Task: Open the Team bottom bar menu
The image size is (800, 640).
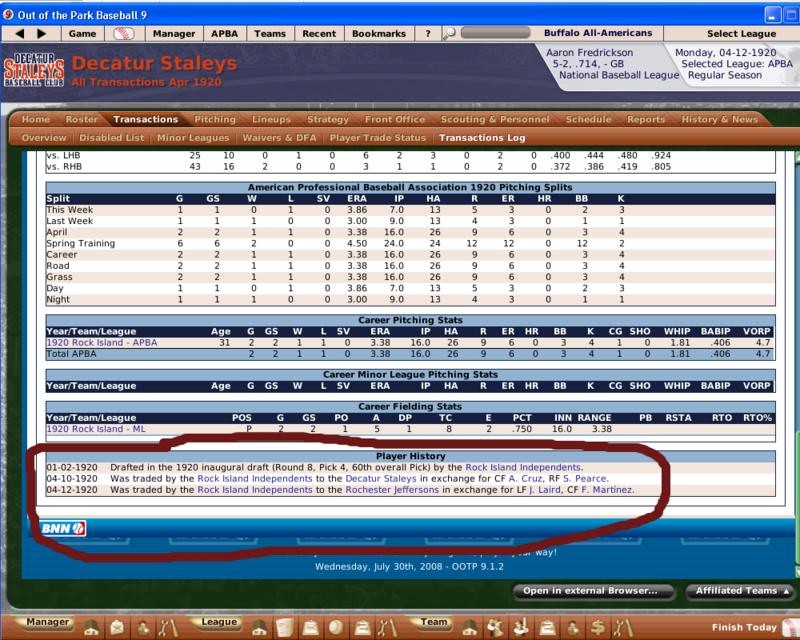Action: tap(434, 622)
